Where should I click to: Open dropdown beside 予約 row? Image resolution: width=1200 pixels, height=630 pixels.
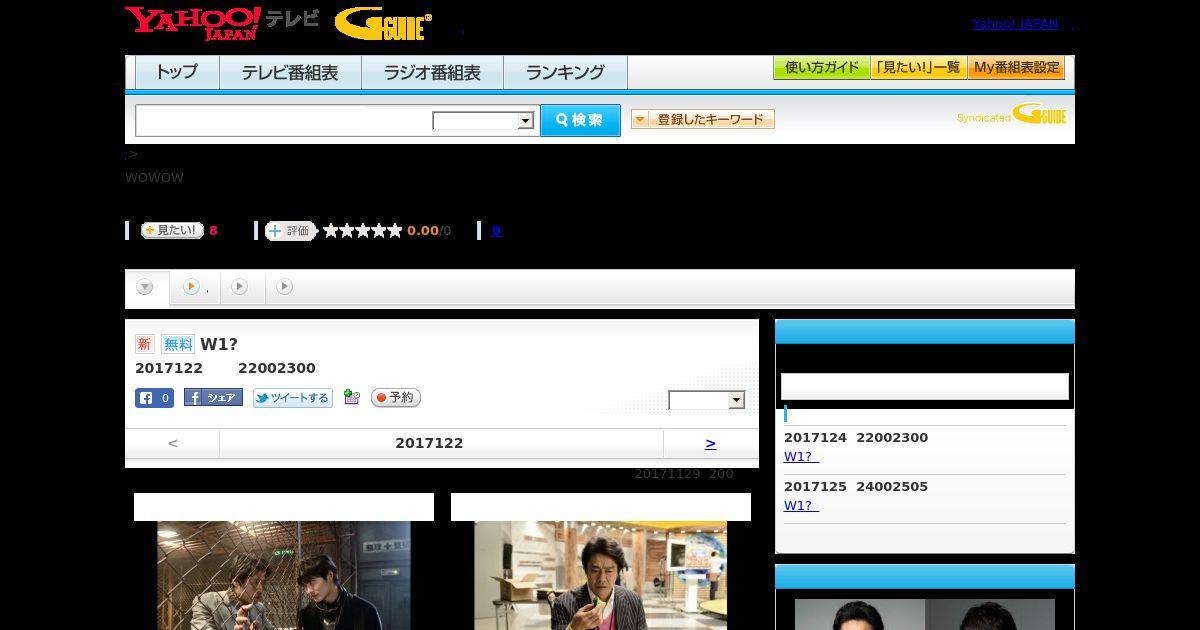coord(707,400)
